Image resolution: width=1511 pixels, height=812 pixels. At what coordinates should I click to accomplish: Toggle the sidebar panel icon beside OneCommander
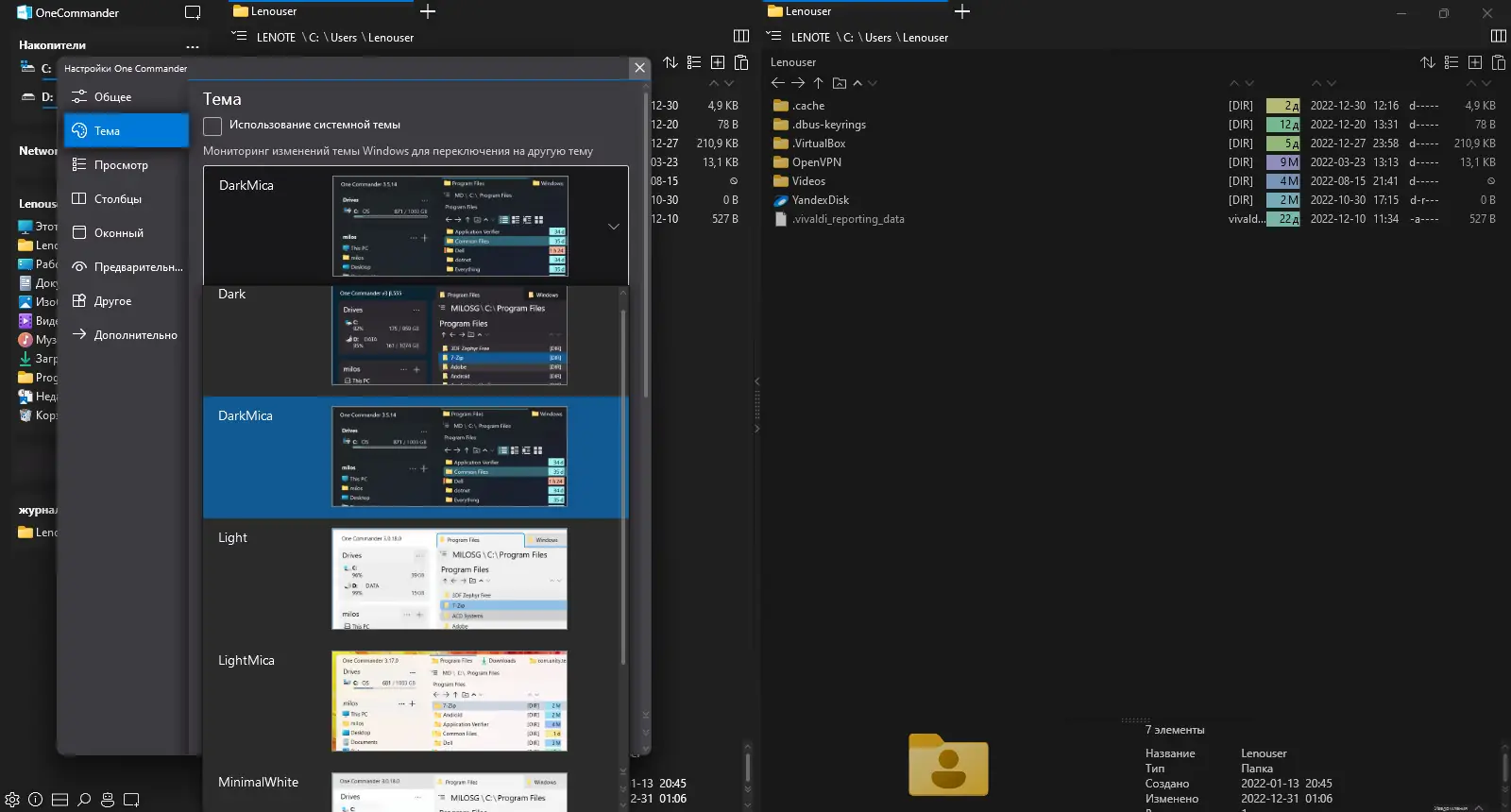tap(193, 13)
